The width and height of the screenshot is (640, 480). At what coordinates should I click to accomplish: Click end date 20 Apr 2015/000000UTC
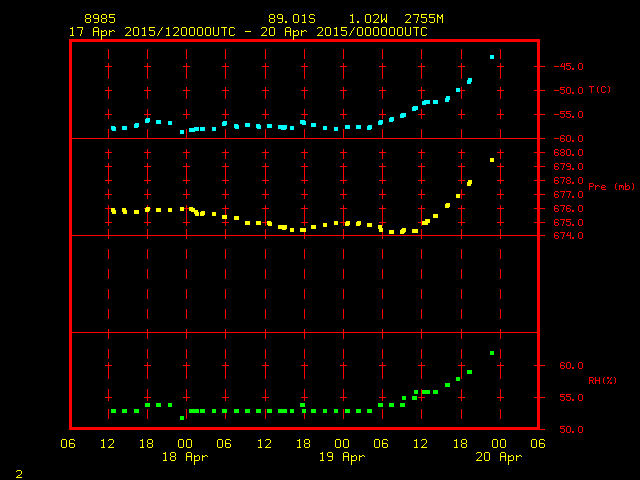coord(344,32)
